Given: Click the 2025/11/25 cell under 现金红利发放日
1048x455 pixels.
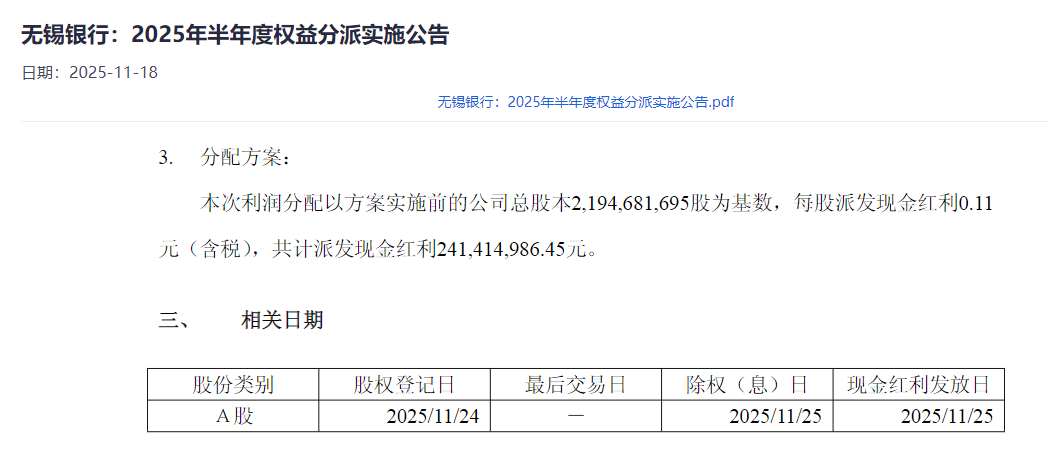Looking at the screenshot, I should tap(947, 416).
